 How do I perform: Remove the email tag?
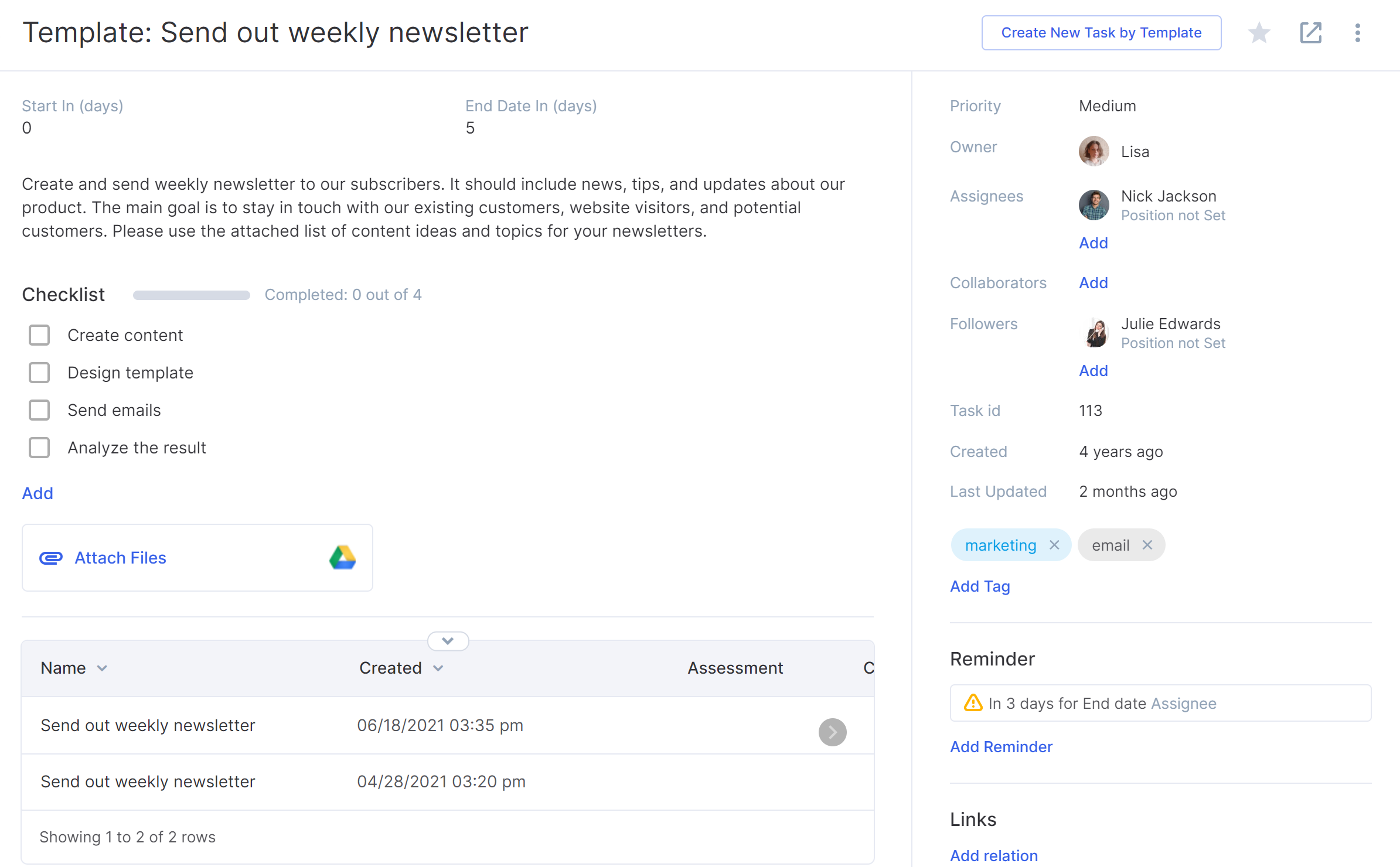pyautogui.click(x=1147, y=545)
